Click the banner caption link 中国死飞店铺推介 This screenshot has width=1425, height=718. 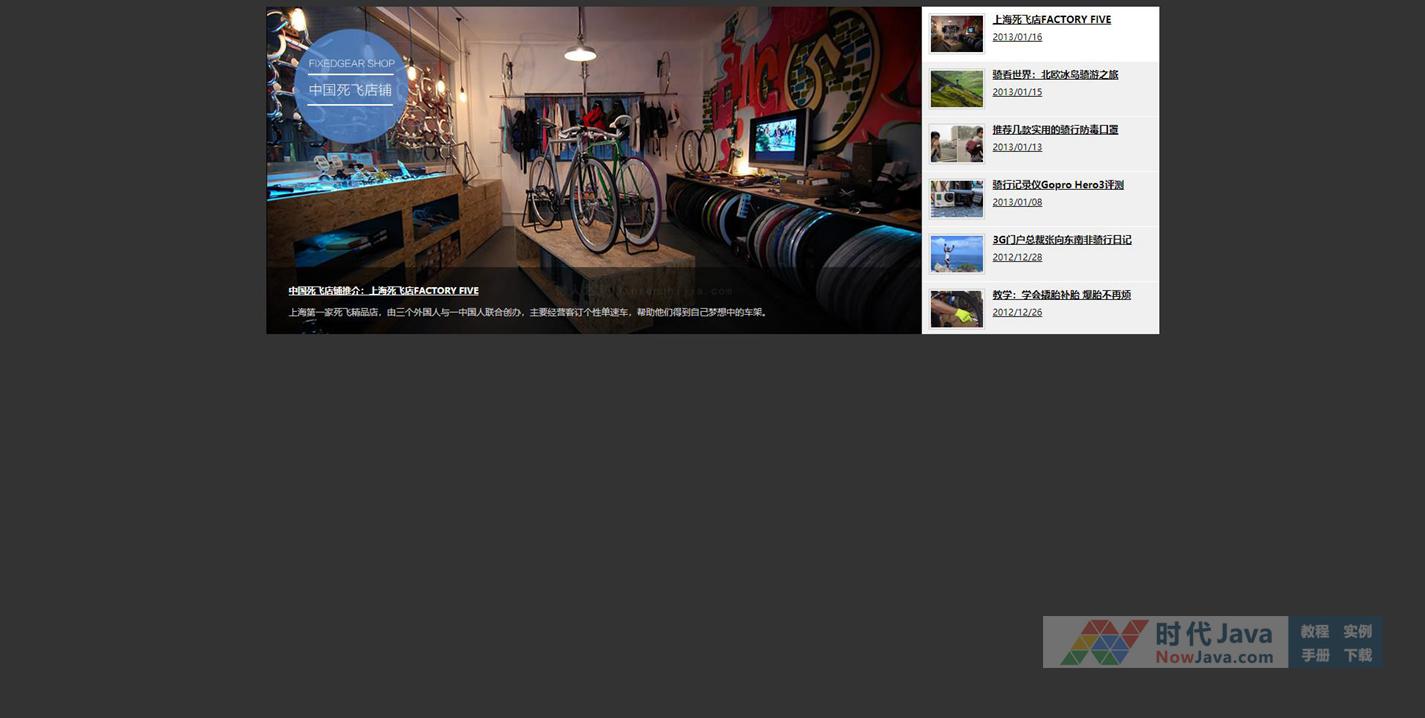(x=383, y=291)
